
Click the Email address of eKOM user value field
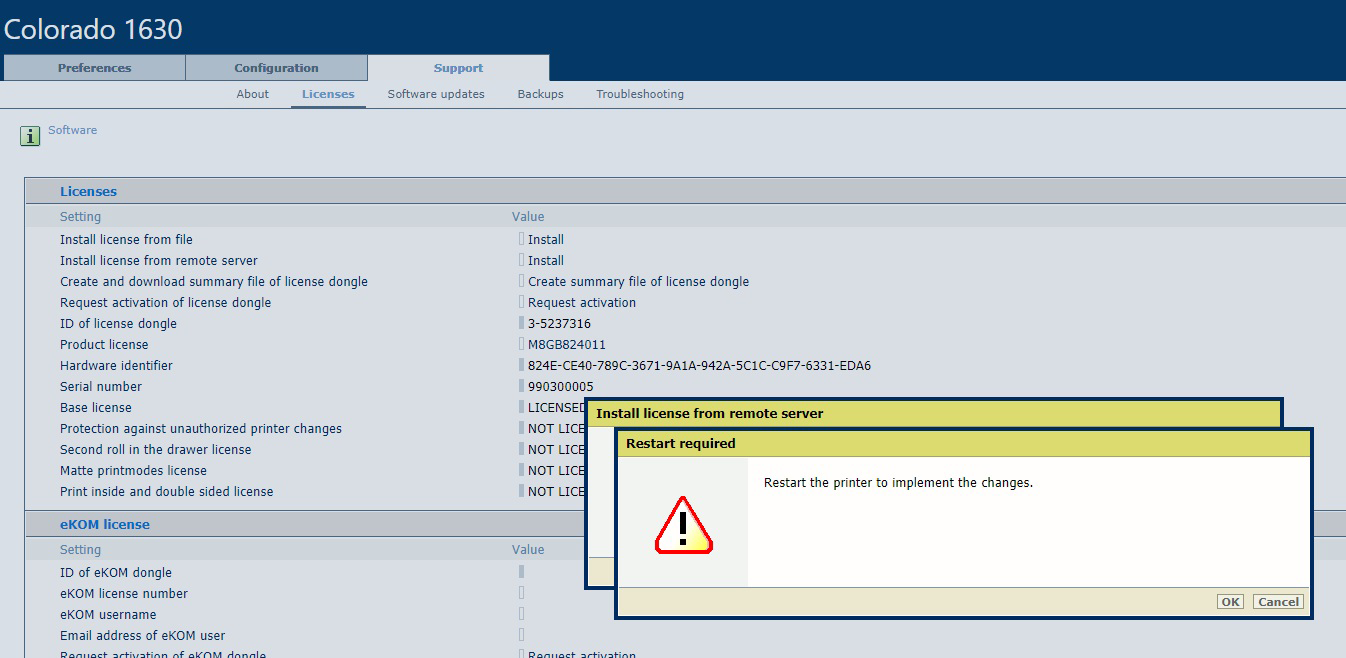click(521, 635)
